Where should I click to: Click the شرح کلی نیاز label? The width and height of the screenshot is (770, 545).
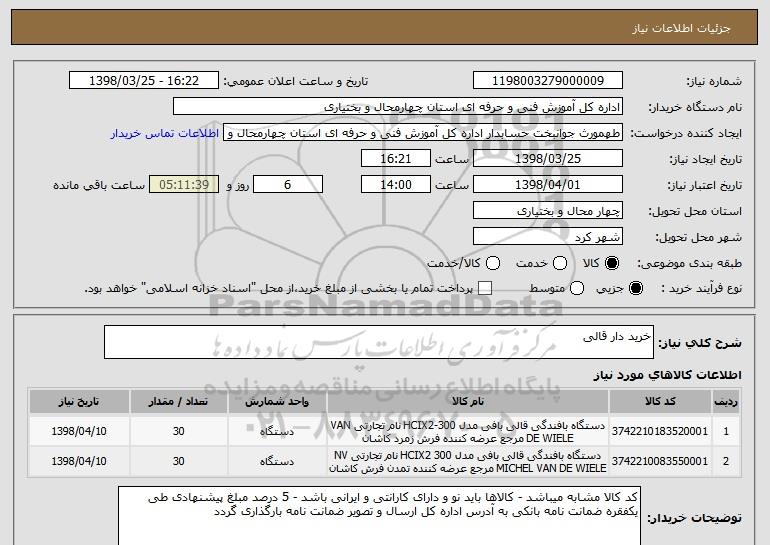[x=700, y=343]
